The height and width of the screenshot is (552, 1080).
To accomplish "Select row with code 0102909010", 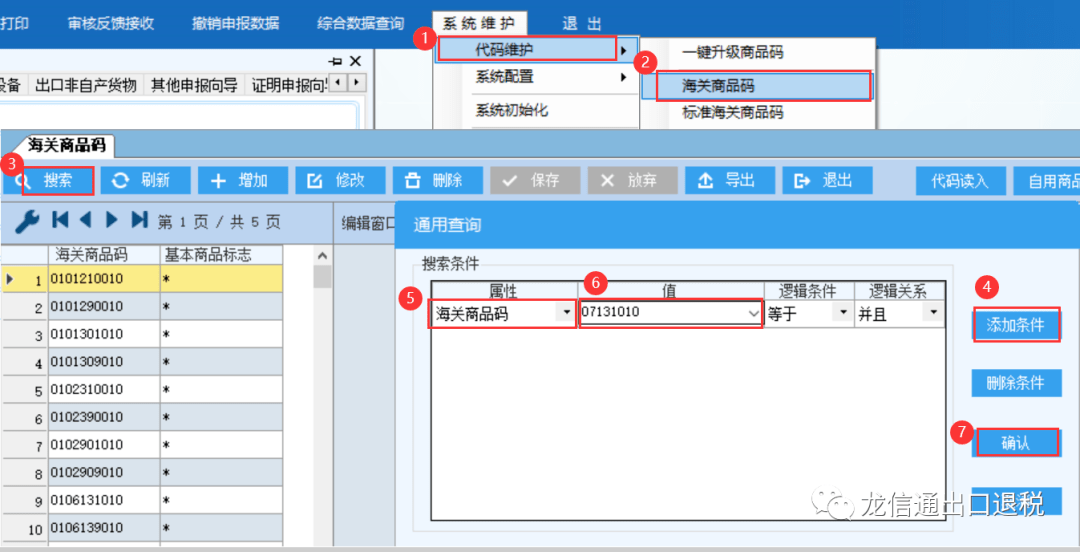I will tap(141, 473).
